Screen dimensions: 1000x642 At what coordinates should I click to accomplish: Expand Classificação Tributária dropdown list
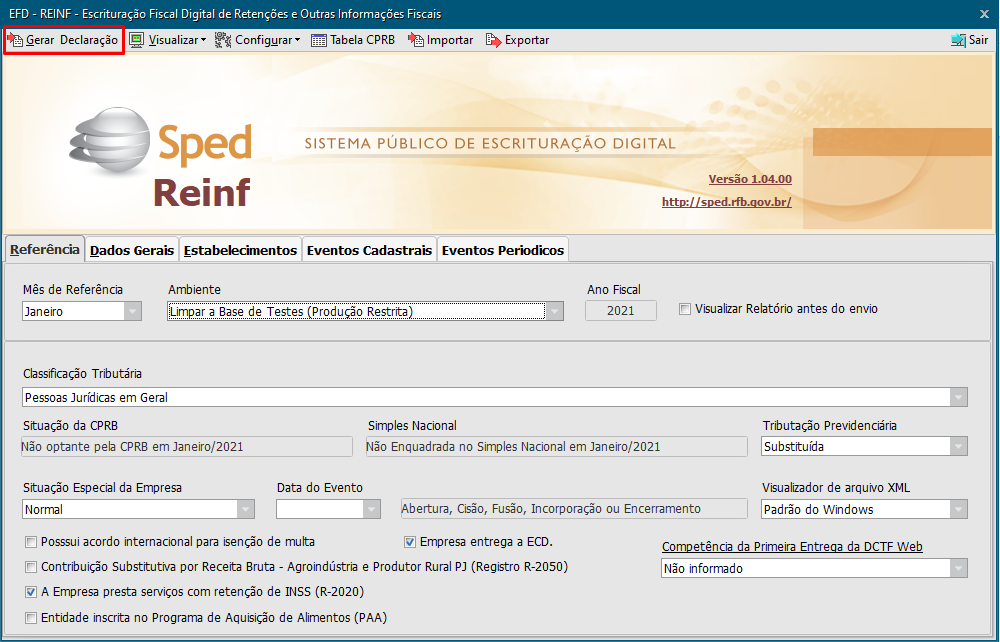959,397
